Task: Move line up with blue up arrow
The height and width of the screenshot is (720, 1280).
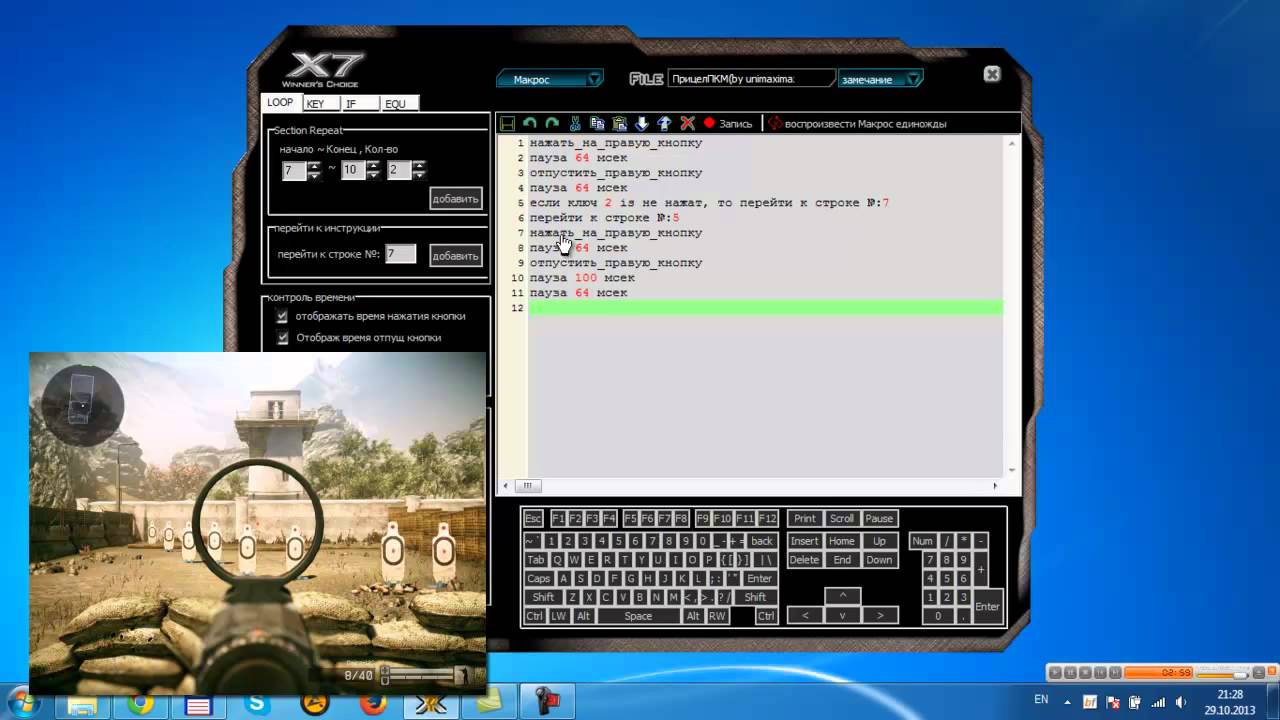Action: click(664, 124)
